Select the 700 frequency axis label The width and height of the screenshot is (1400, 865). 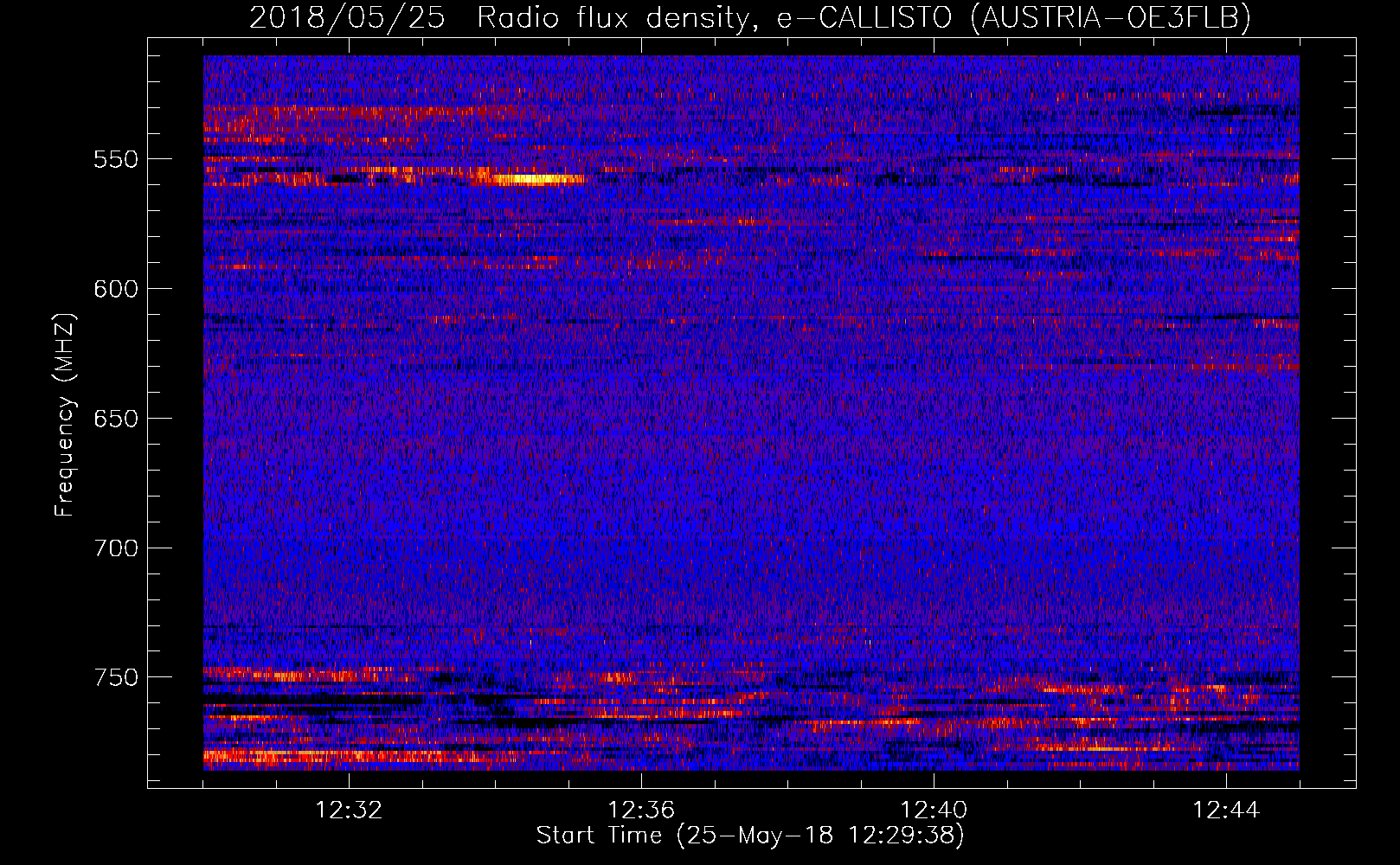(x=116, y=548)
